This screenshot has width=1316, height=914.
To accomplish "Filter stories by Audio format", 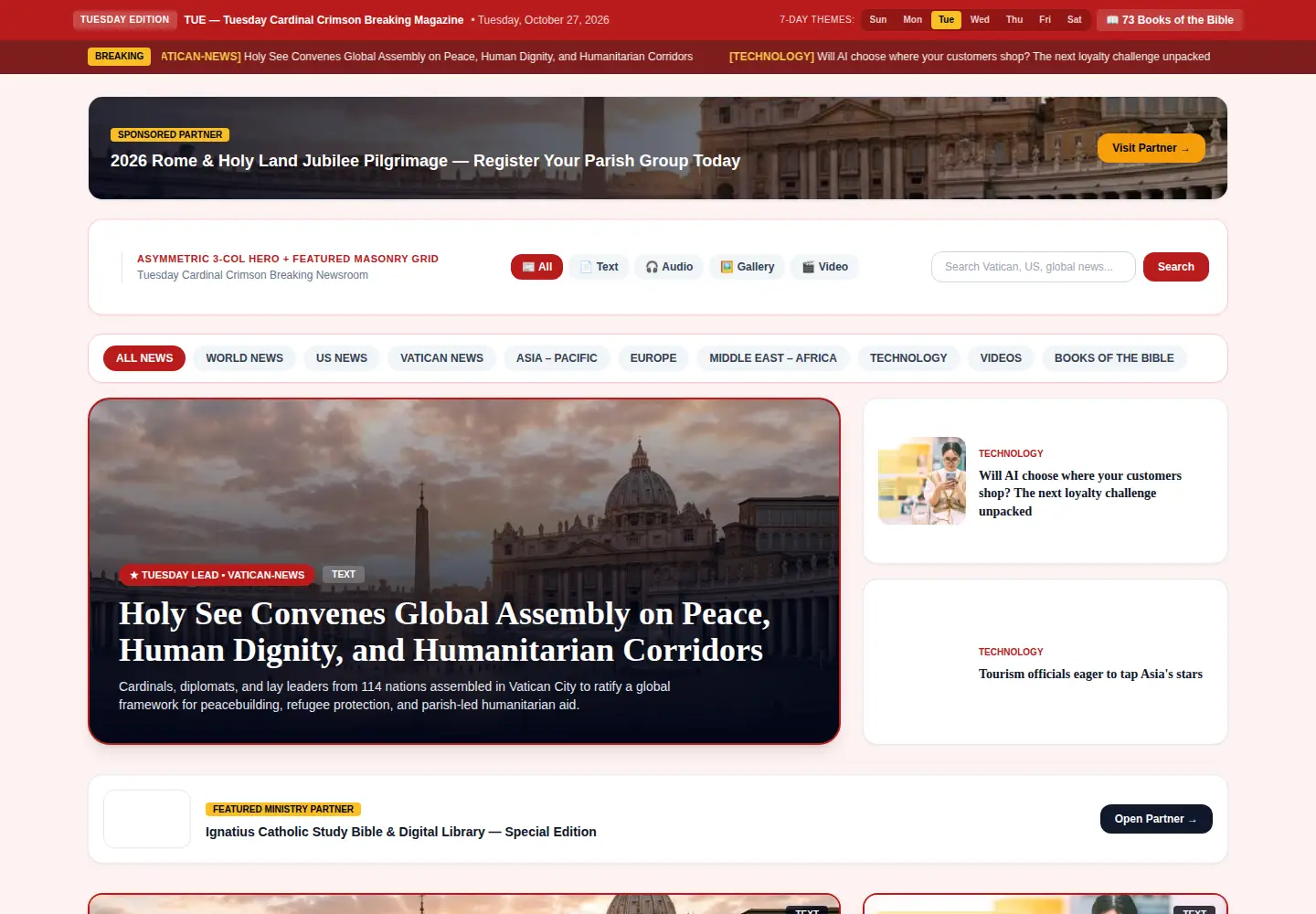I will coord(669,267).
